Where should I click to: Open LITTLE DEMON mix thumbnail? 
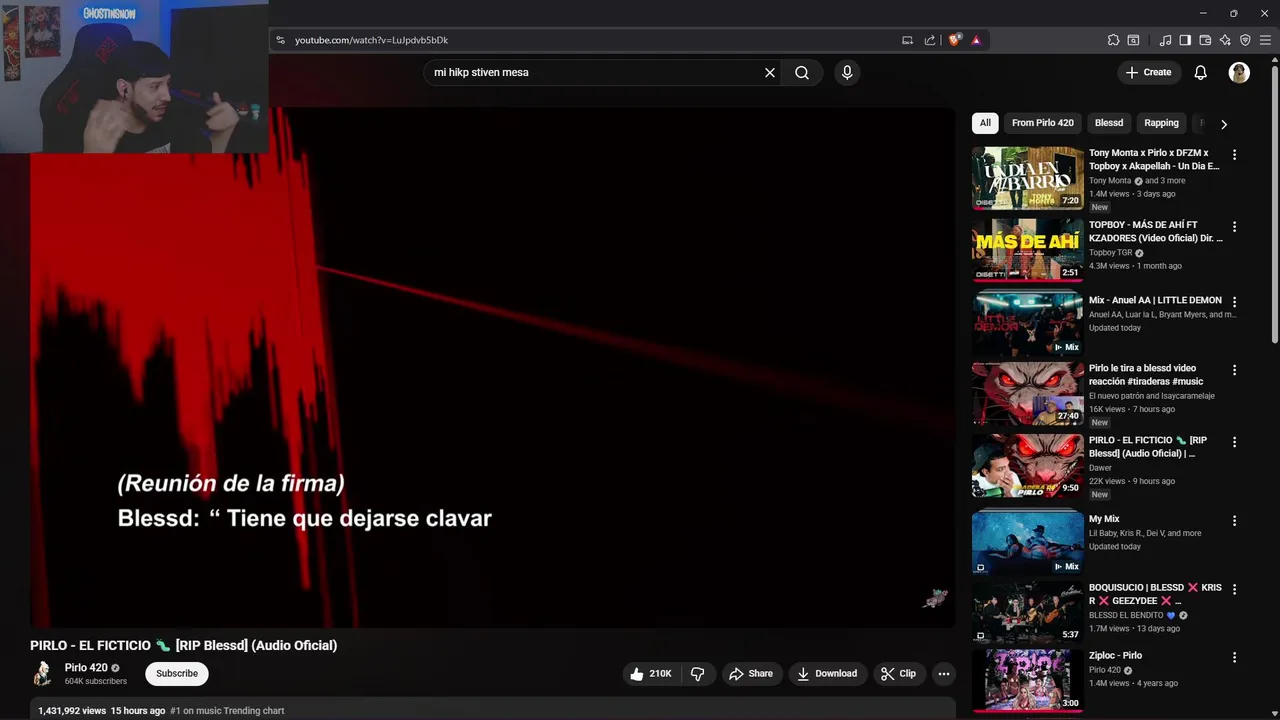point(1028,324)
